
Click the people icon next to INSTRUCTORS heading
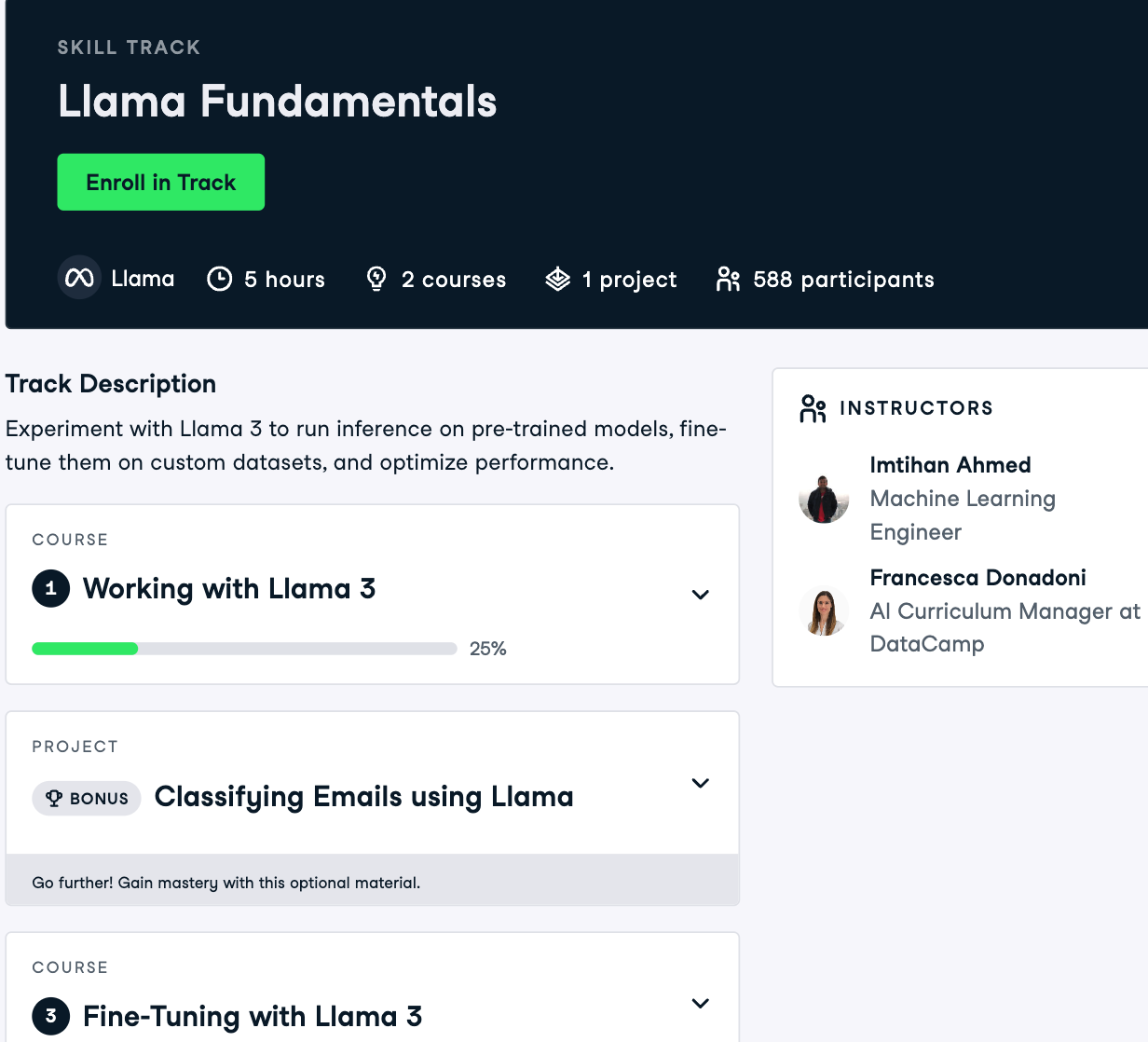pyautogui.click(x=813, y=408)
